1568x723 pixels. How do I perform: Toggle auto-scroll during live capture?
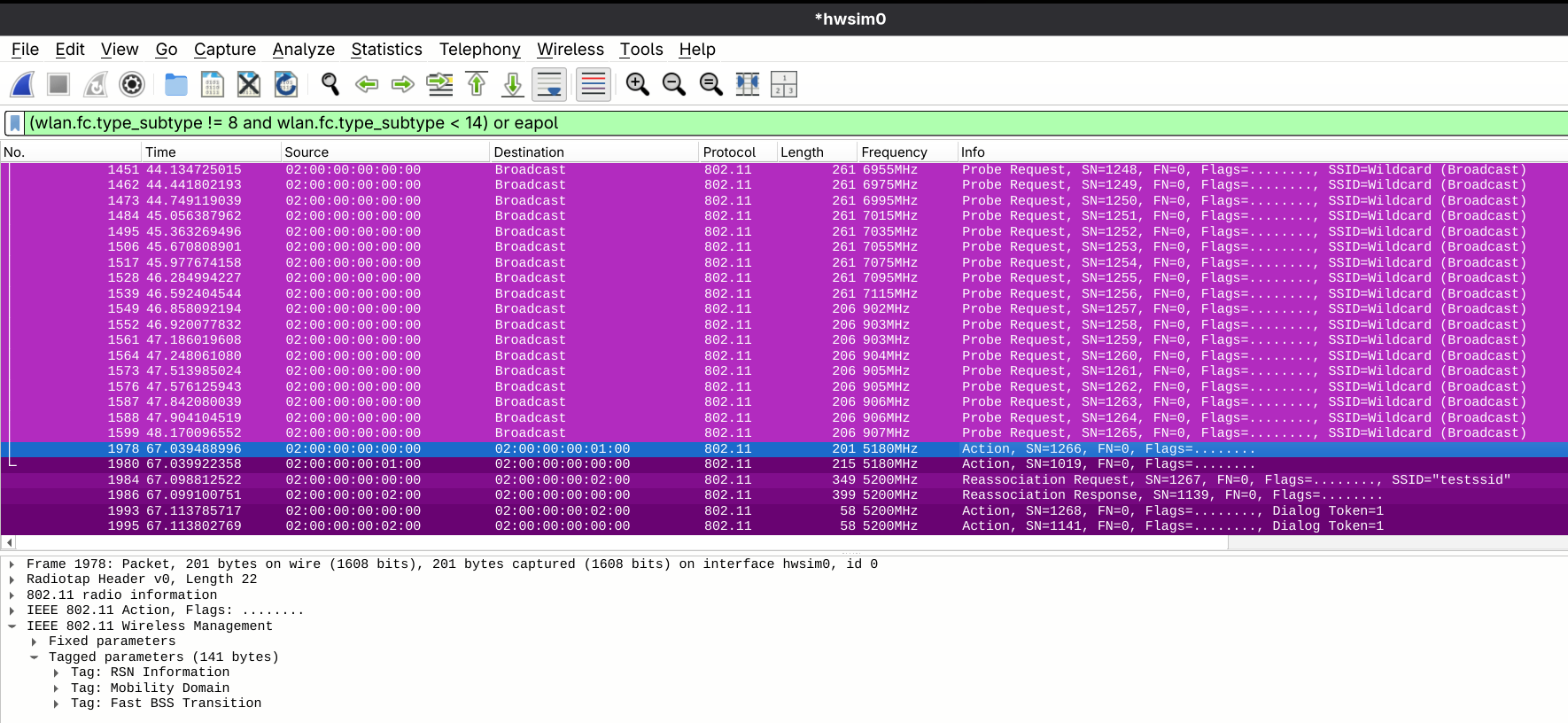click(x=549, y=84)
